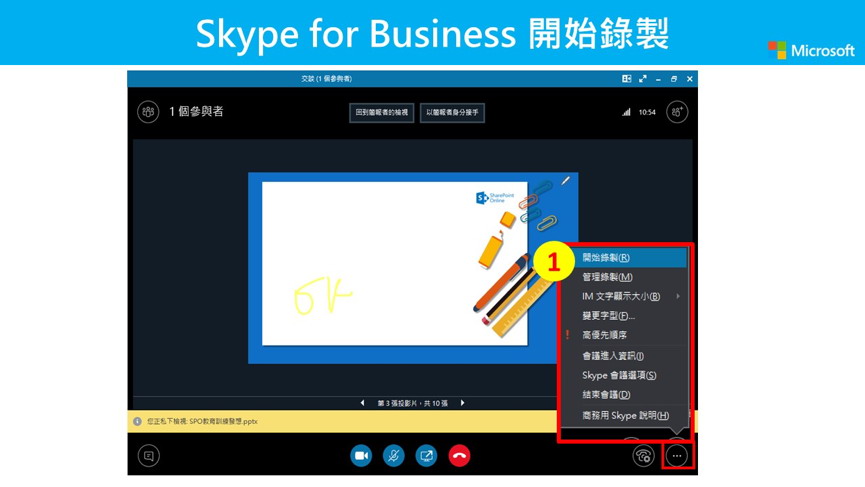Toggle the muted microphone button
This screenshot has height=487, width=865.
pyautogui.click(x=393, y=456)
